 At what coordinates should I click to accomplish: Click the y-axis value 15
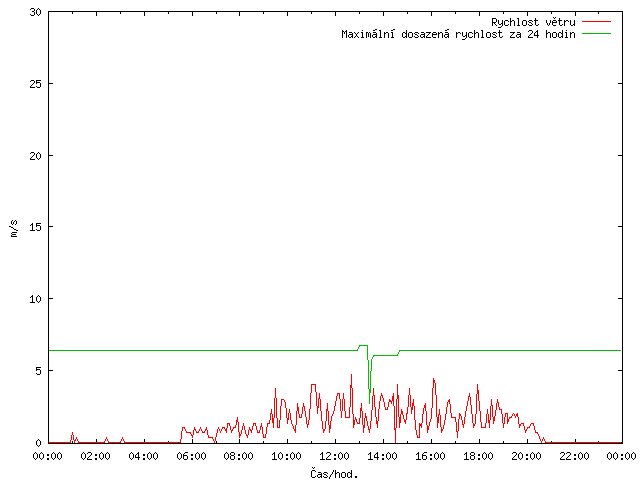click(x=36, y=227)
